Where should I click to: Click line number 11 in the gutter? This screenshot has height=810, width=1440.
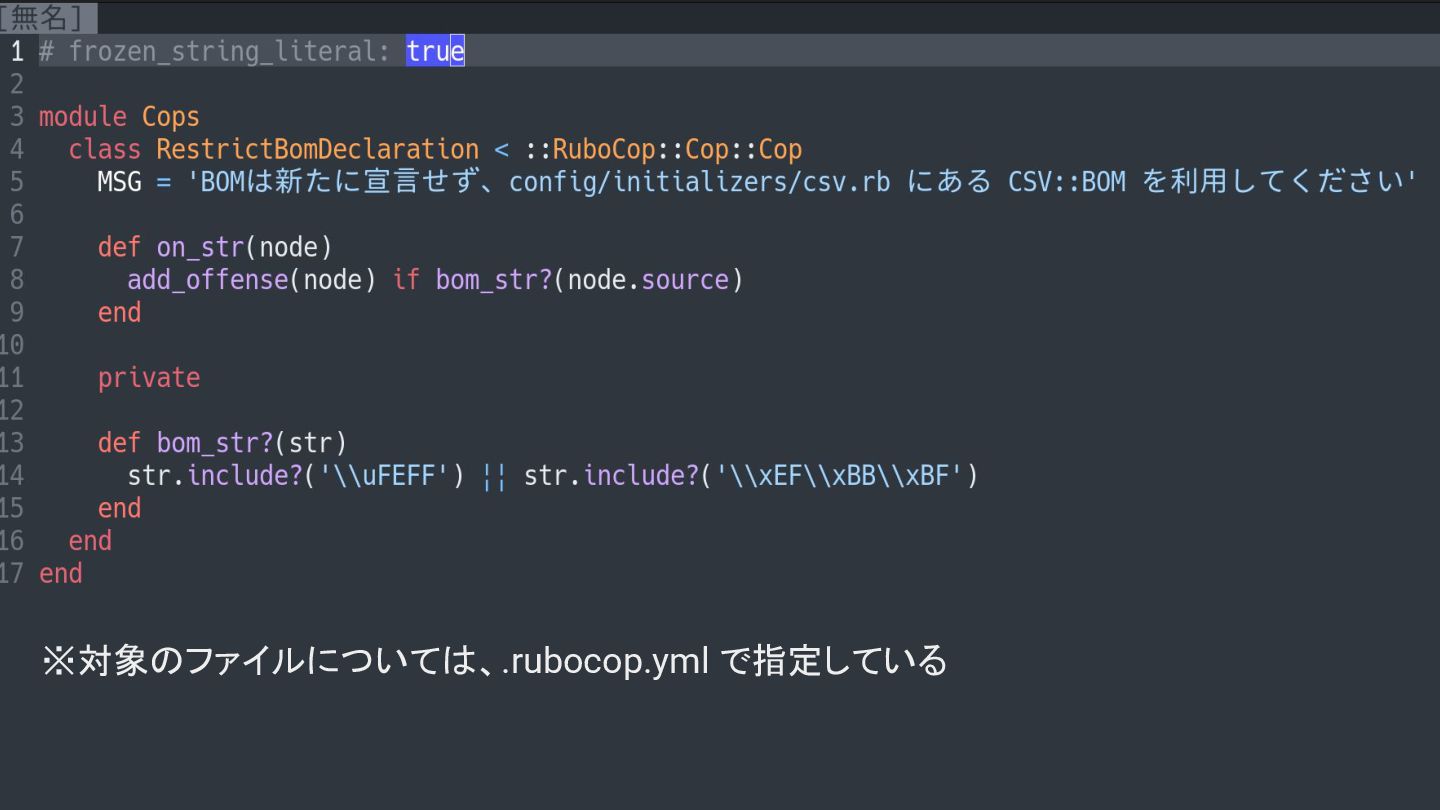[x=12, y=378]
